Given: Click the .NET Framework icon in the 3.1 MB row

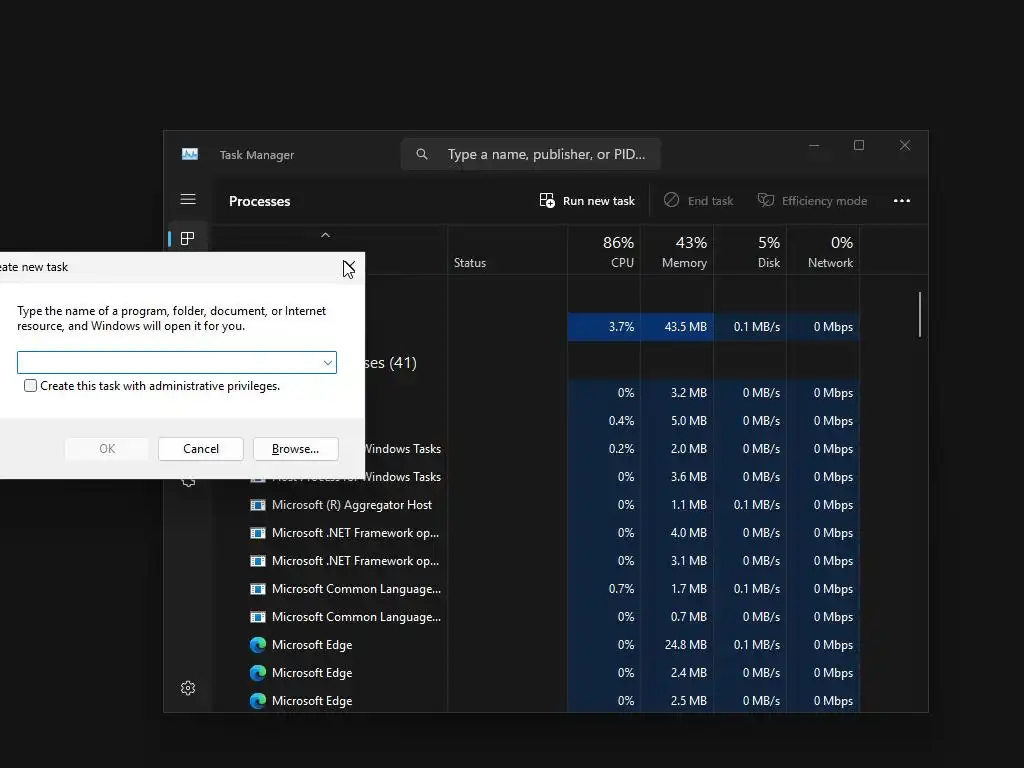Looking at the screenshot, I should coord(258,561).
